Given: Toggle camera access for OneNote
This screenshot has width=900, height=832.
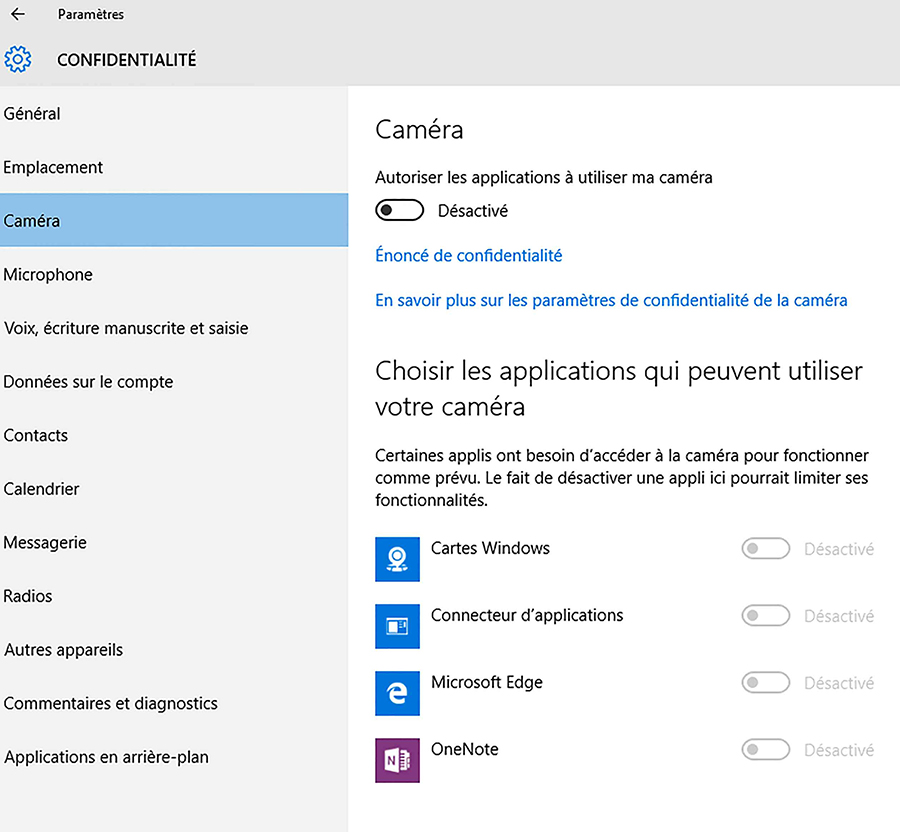Looking at the screenshot, I should 766,749.
